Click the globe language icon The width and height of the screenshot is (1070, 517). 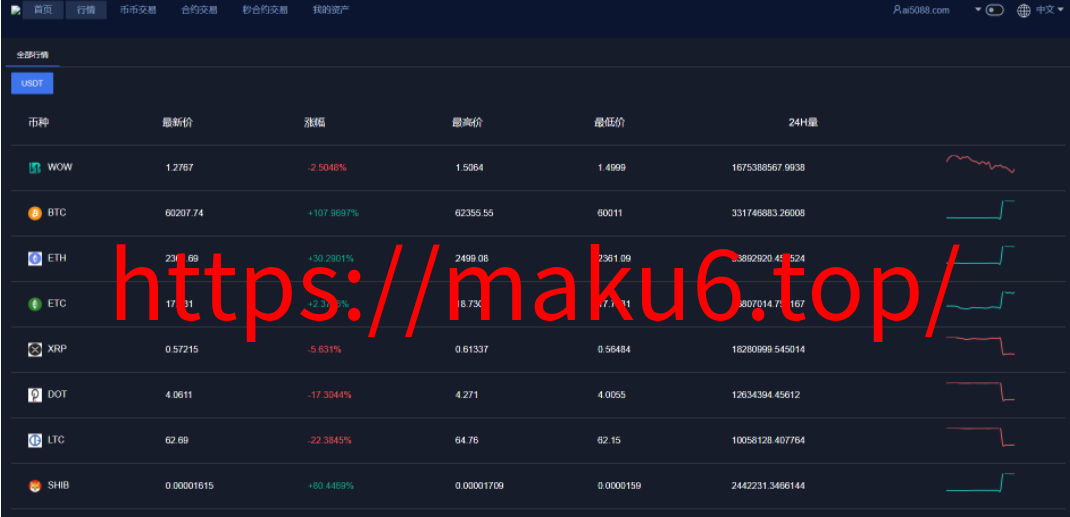pos(1024,10)
